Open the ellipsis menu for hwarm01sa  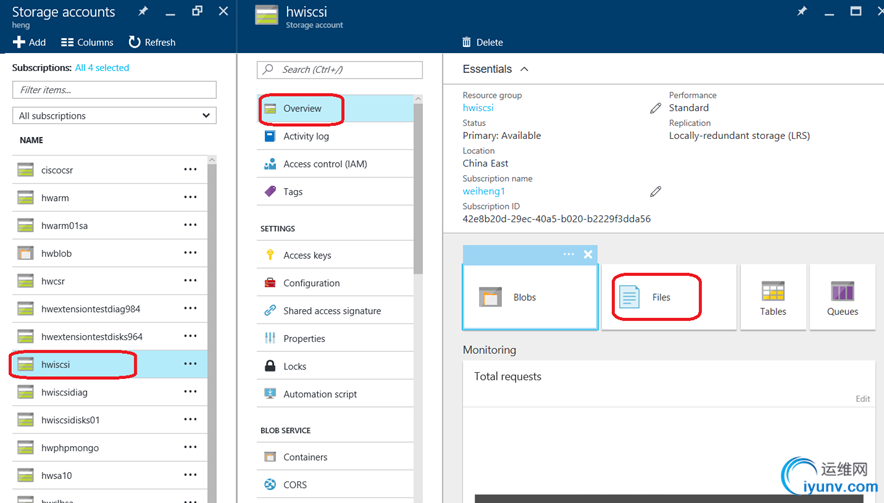tap(191, 225)
